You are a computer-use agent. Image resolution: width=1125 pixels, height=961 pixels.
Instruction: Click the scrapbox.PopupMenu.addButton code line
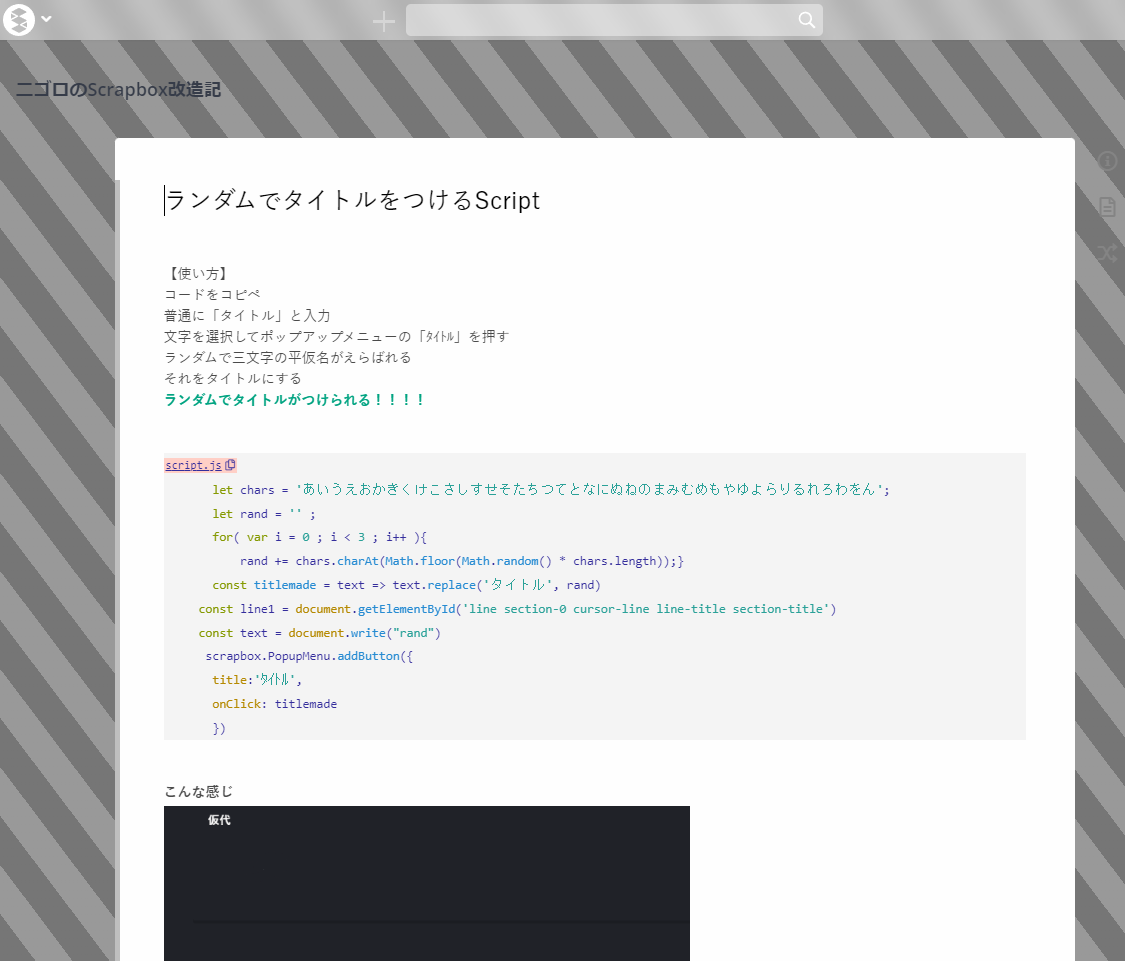309,656
